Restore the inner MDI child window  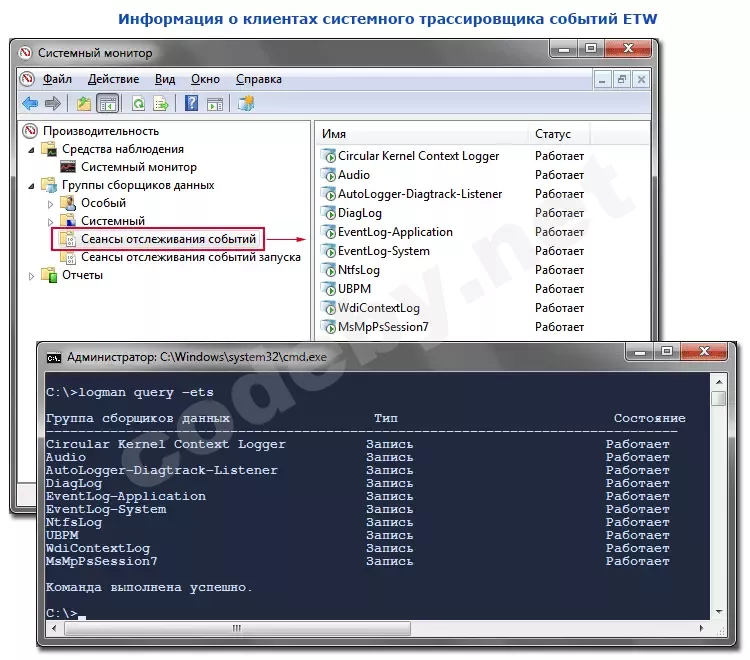[x=622, y=79]
